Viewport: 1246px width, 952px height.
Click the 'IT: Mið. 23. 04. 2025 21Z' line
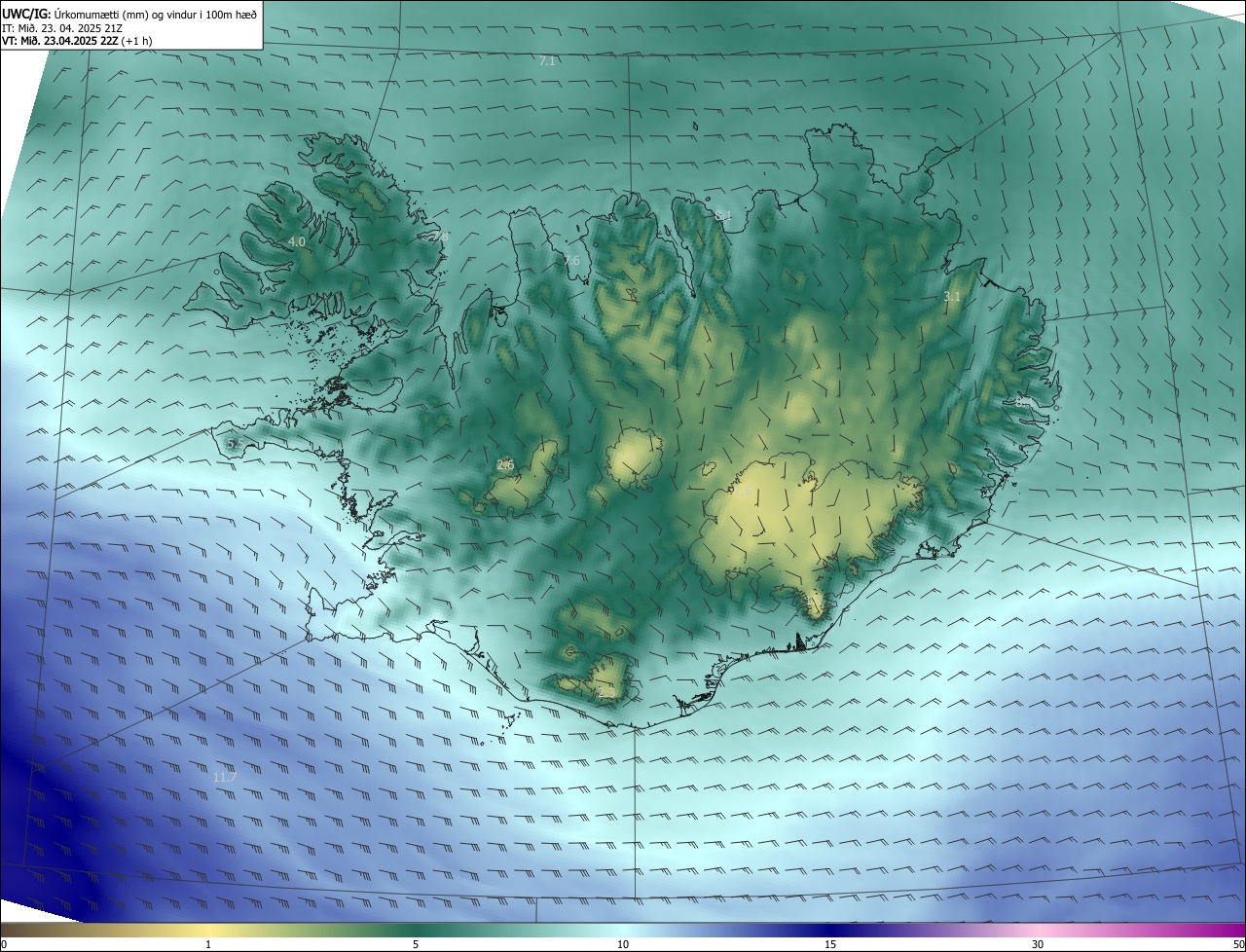[61, 28]
